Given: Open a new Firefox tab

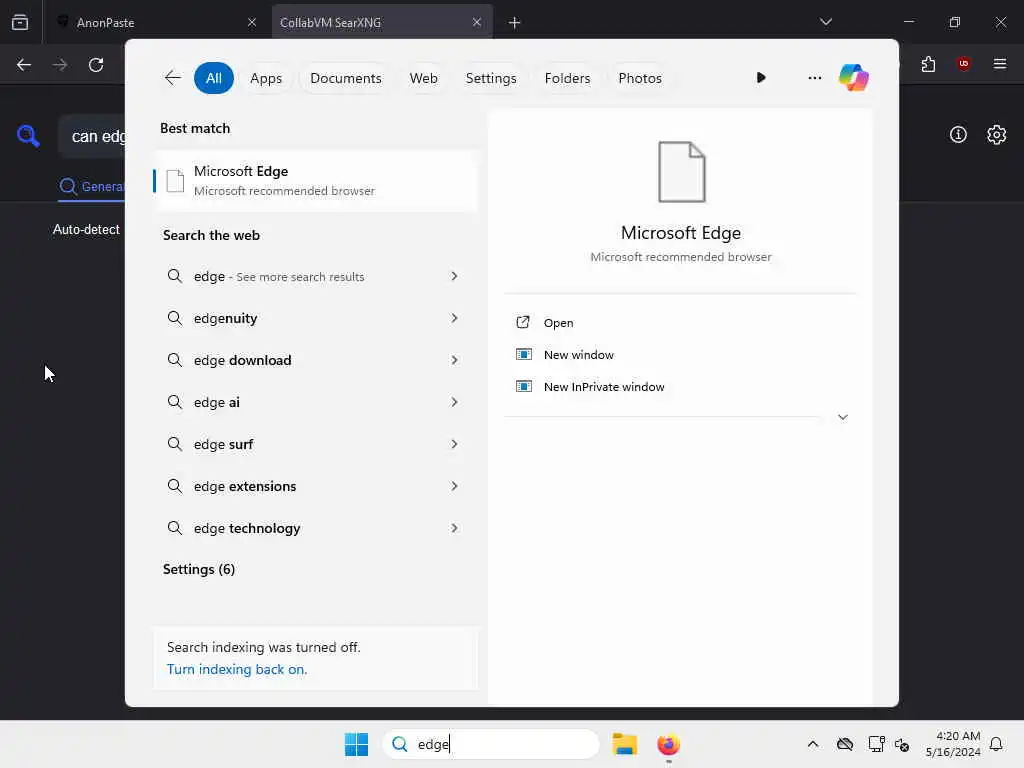Looking at the screenshot, I should click(515, 23).
